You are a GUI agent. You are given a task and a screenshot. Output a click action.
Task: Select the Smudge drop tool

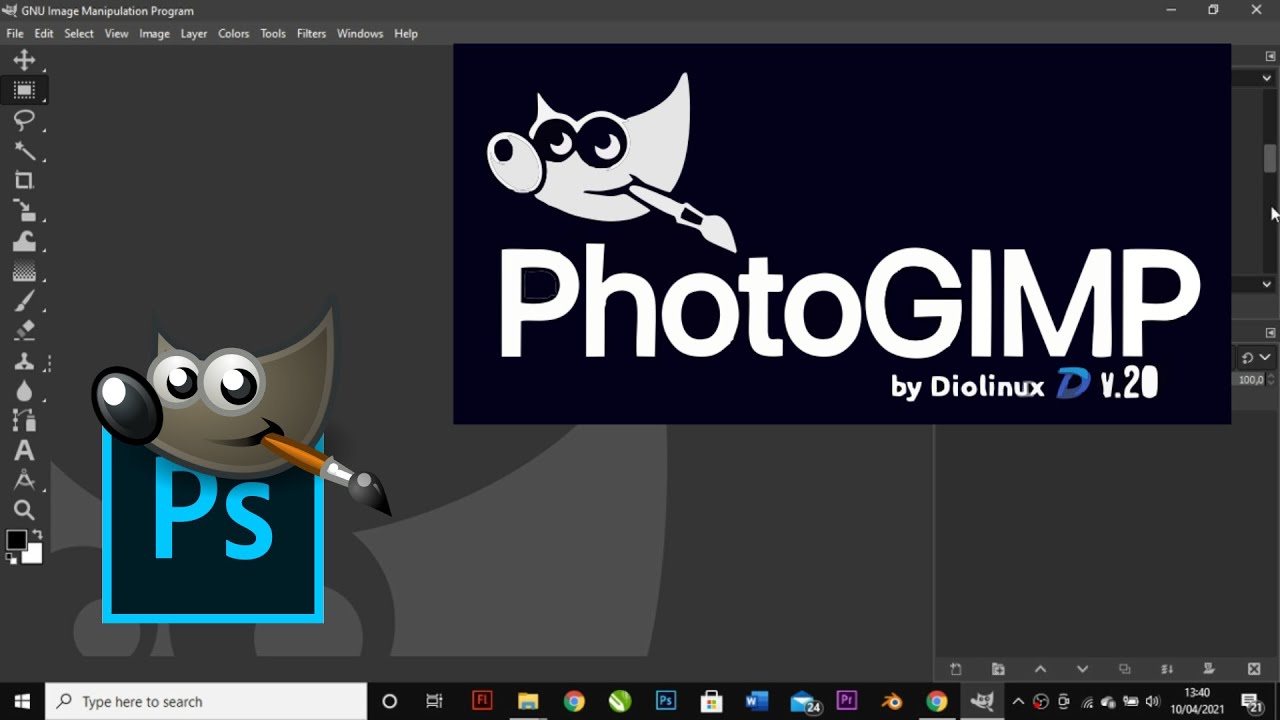coord(24,391)
